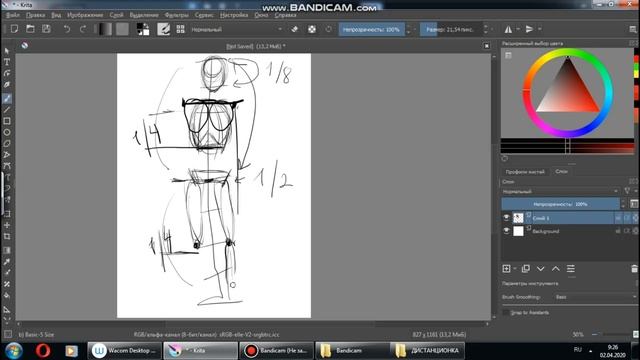The height and width of the screenshot is (360, 640).
Task: Open the layer blending mode dropdown
Action: click(x=560, y=191)
